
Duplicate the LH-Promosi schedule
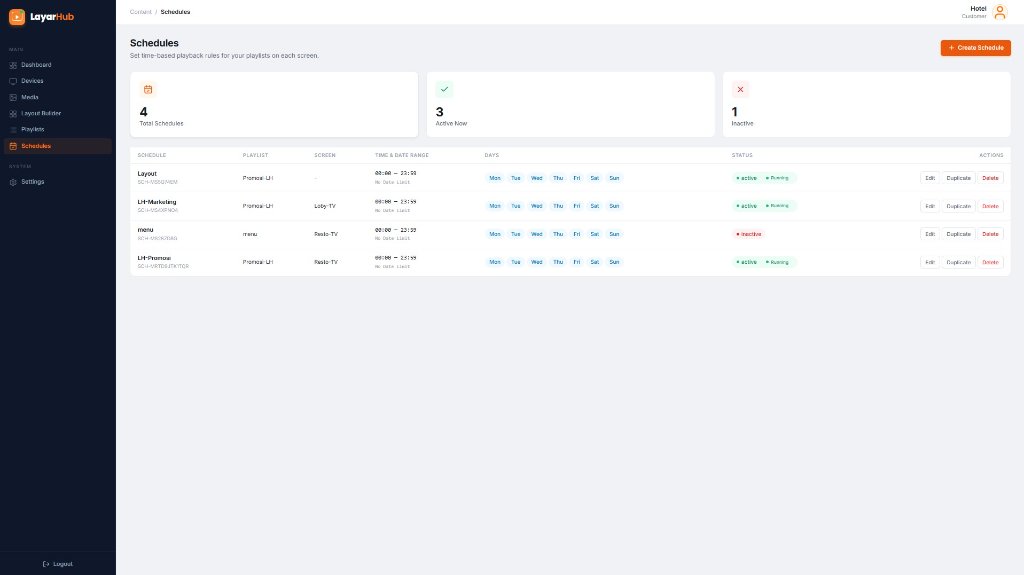tap(958, 262)
